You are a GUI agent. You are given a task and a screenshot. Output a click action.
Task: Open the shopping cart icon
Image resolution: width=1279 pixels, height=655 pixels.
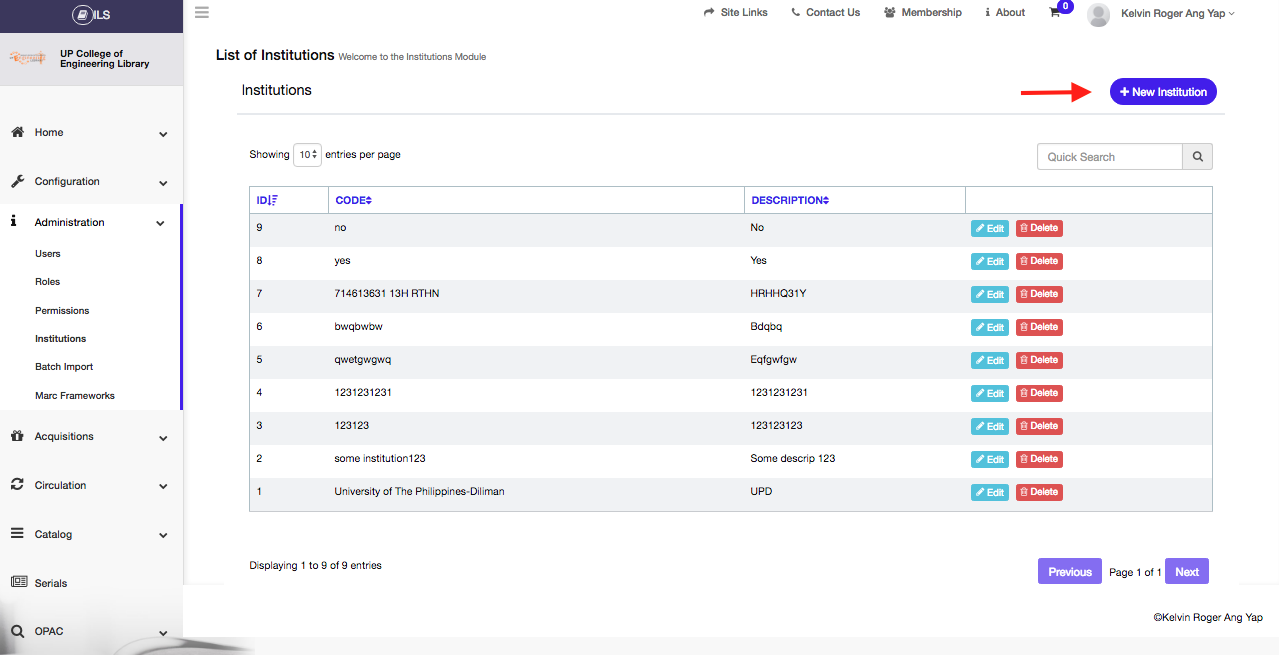(x=1055, y=13)
